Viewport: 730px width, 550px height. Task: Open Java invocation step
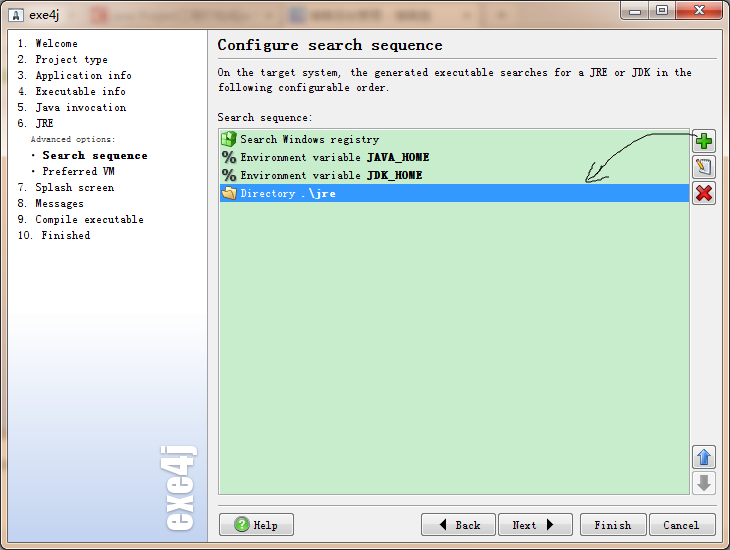(x=80, y=108)
